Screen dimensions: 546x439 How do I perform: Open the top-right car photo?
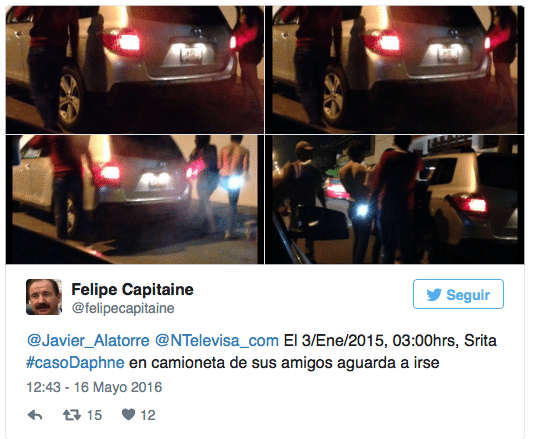pos(395,70)
